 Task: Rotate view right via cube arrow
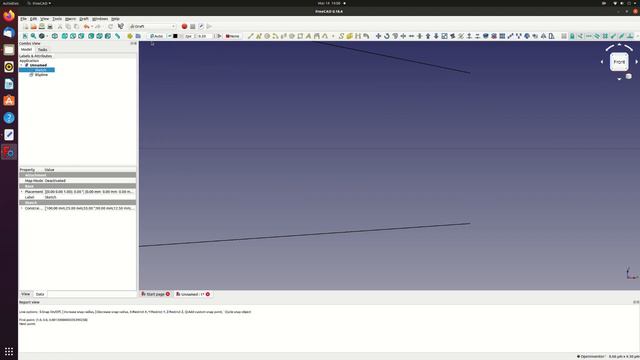[636, 62]
